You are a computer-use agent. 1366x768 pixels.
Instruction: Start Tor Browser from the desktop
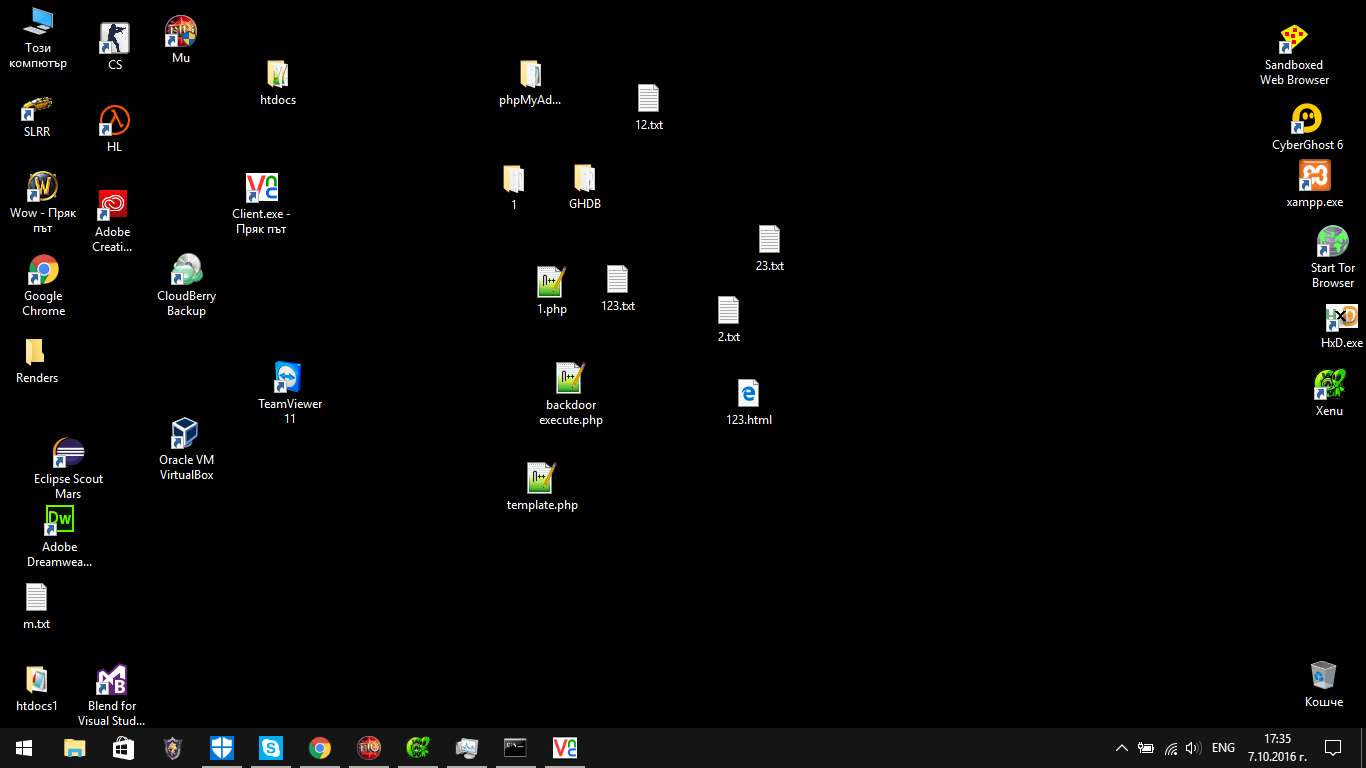(1333, 257)
